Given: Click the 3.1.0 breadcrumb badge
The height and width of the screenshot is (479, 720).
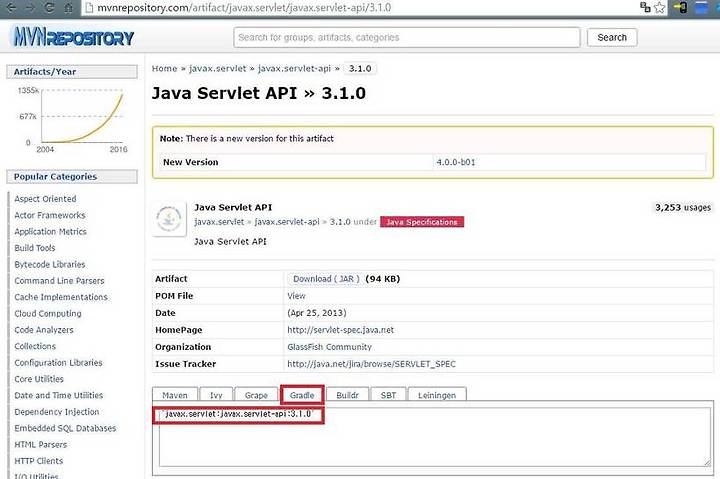Looking at the screenshot, I should (360, 68).
